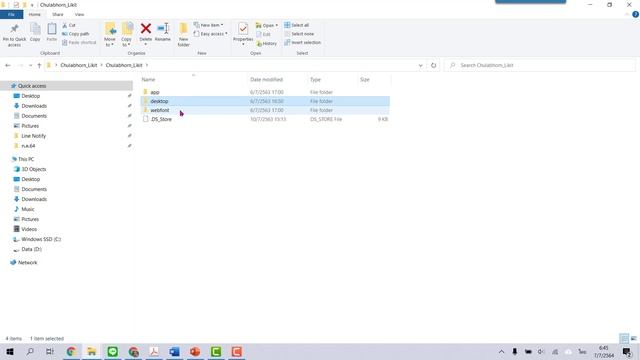This screenshot has height=360, width=640.
Task: Select Network in navigation pane
Action: click(27, 262)
